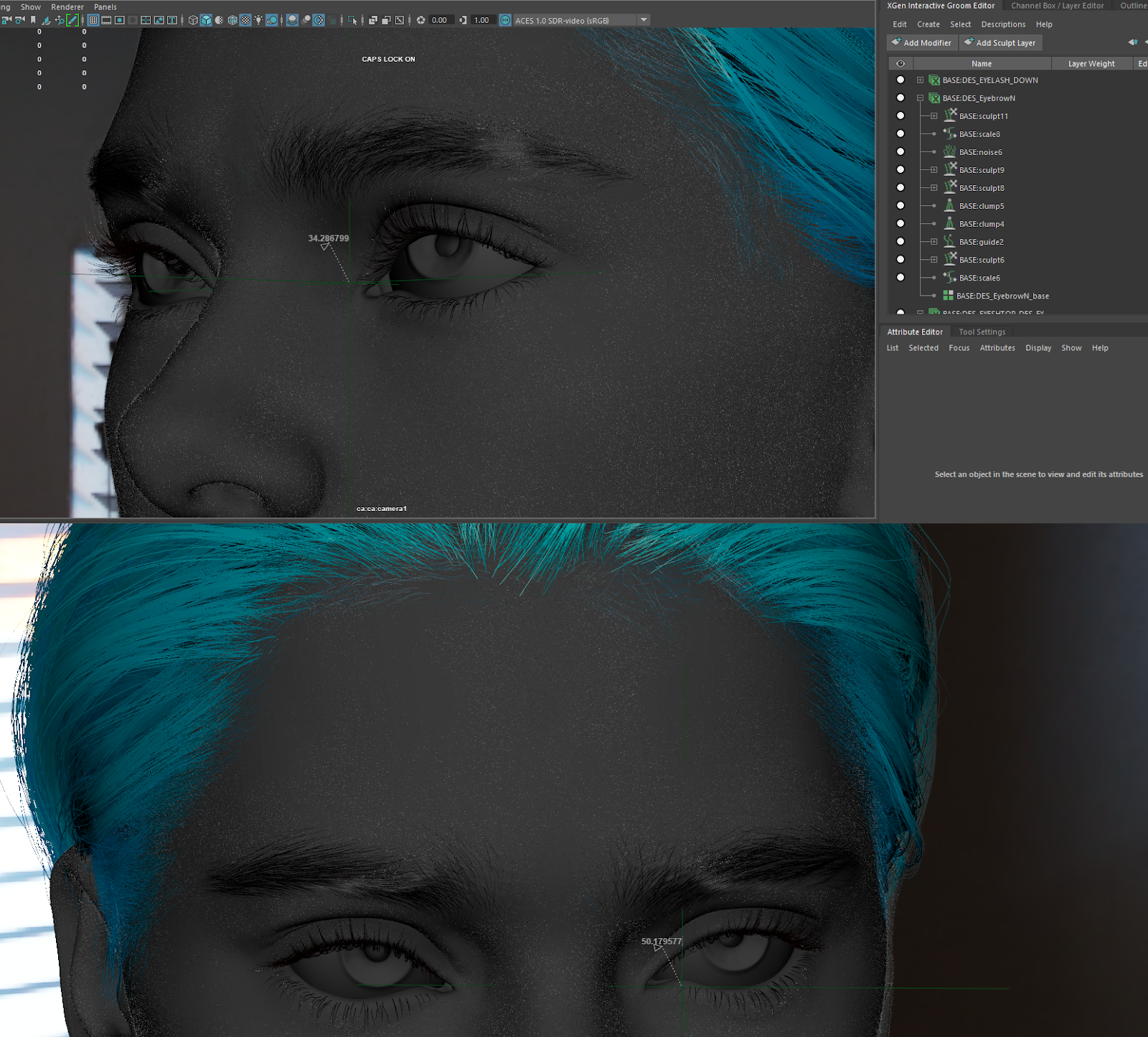Hide the BASE:sculpt6 layer
This screenshot has height=1037, width=1148.
(900, 259)
